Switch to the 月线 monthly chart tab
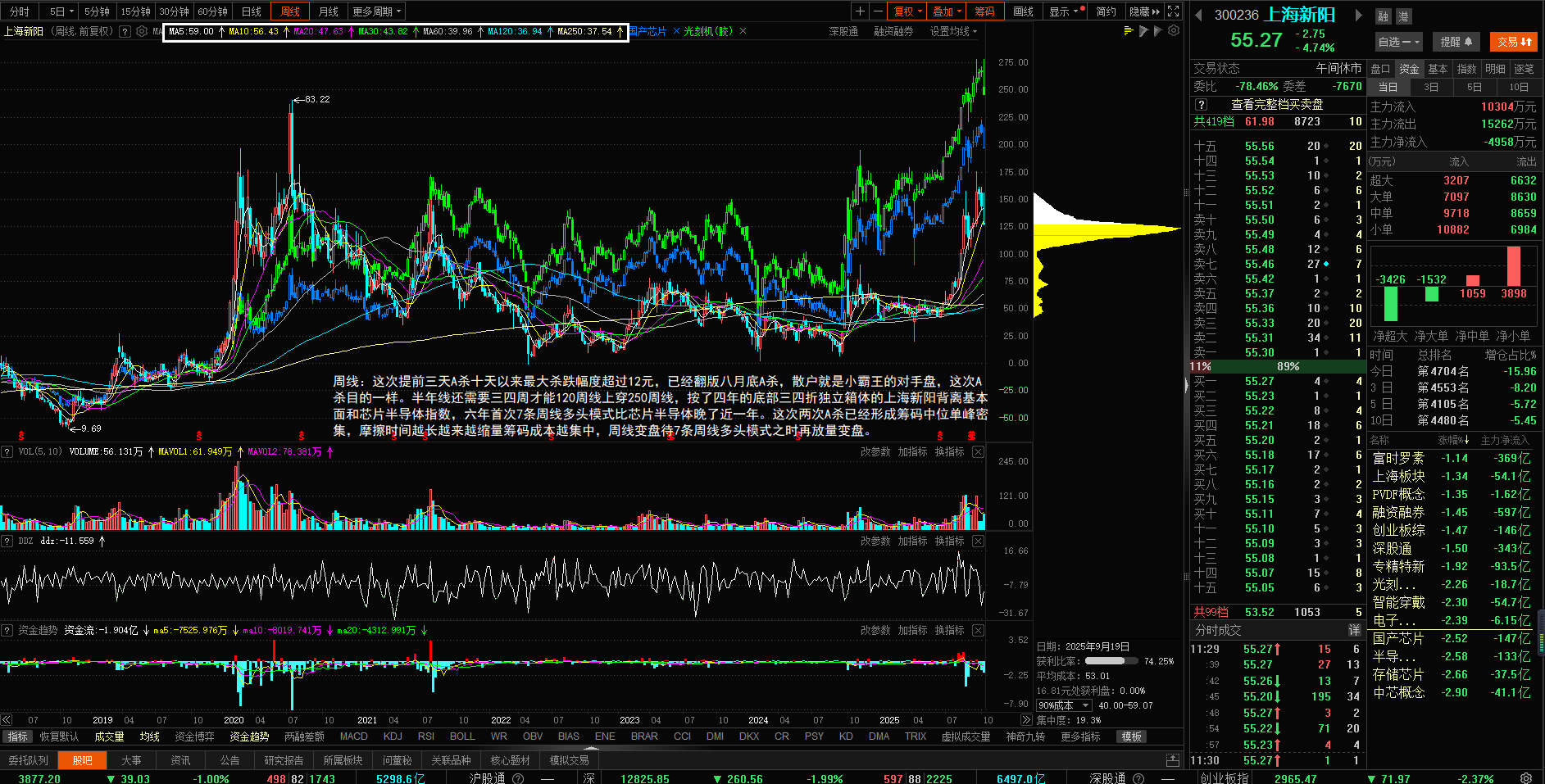 329,11
